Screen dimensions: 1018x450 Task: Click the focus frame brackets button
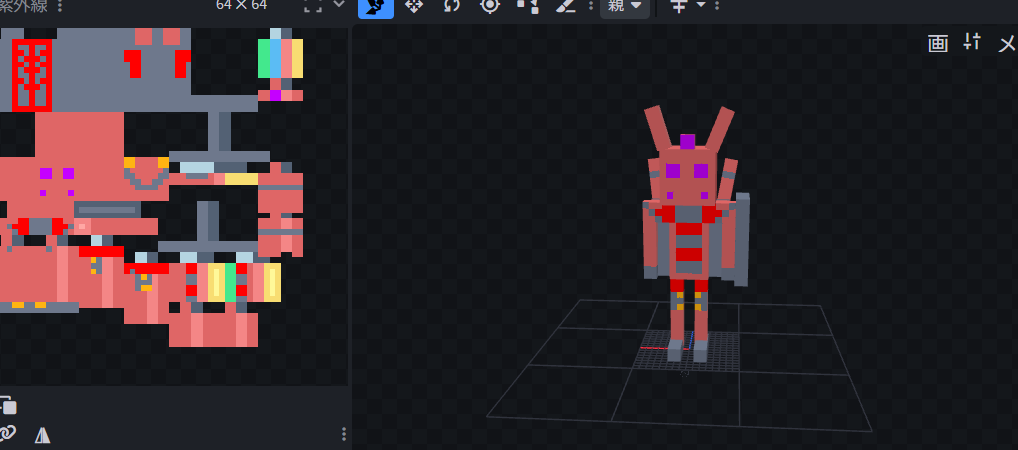tap(313, 6)
